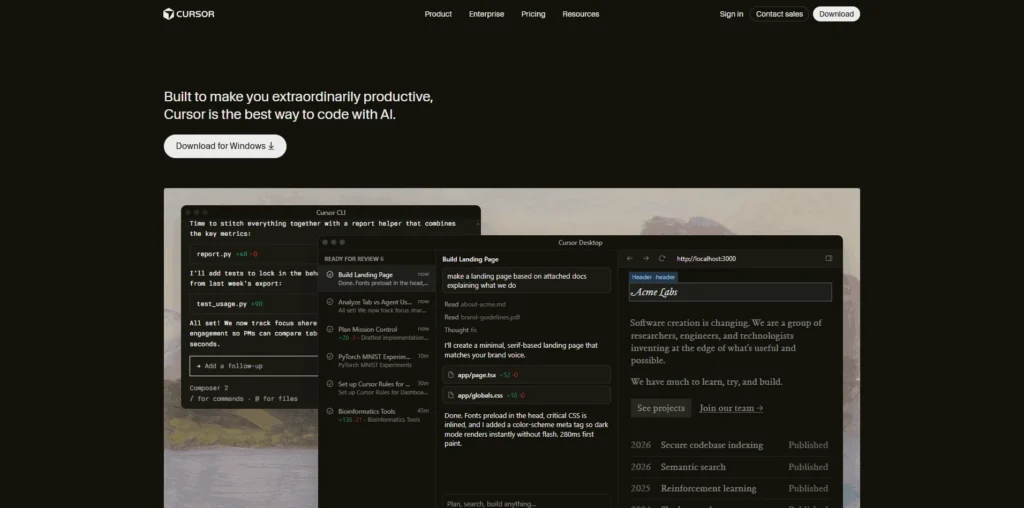The image size is (1024, 508).
Task: Click the check icon beside Bioinformatics Tools
Action: point(330,411)
